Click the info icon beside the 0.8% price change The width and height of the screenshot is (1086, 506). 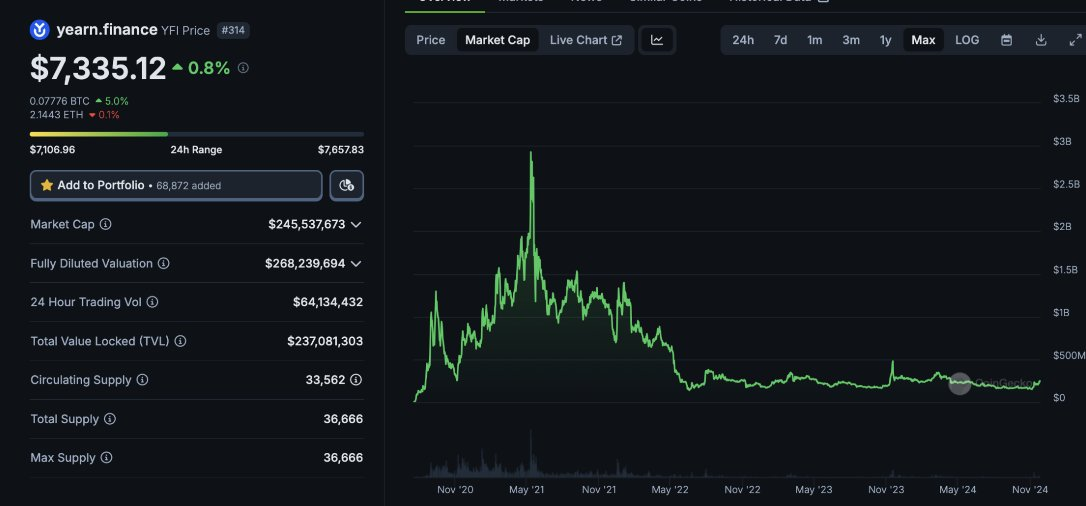pos(243,68)
